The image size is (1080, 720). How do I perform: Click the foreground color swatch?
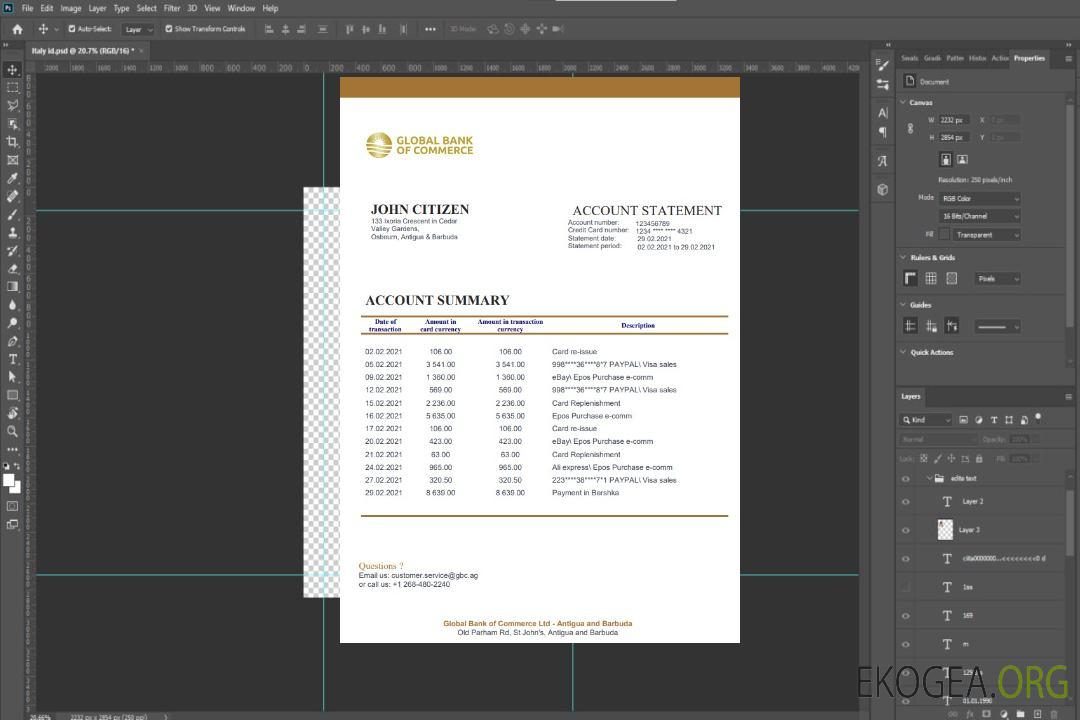pyautogui.click(x=8, y=480)
